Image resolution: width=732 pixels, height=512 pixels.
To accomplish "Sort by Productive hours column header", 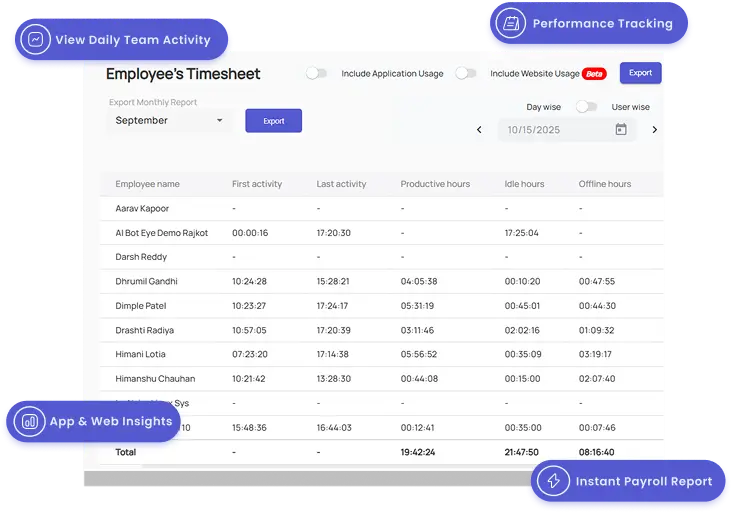I will (x=435, y=184).
